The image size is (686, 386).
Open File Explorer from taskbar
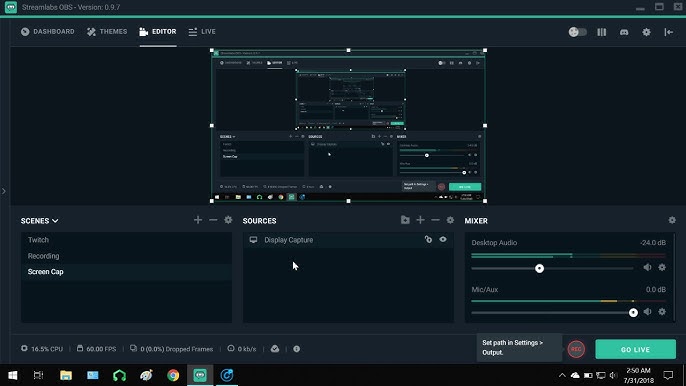pyautogui.click(x=66, y=375)
